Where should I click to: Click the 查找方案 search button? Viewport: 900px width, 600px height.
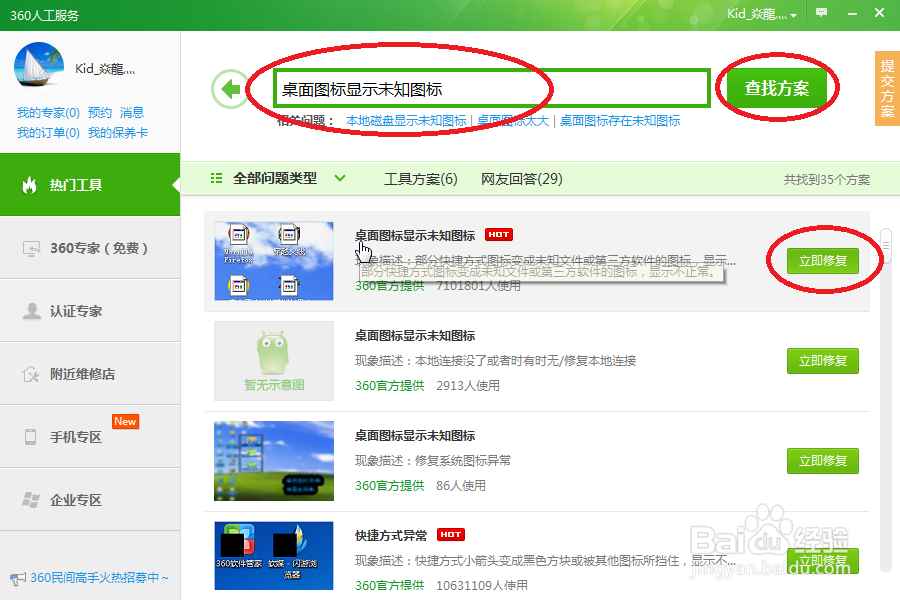pyautogui.click(x=777, y=88)
